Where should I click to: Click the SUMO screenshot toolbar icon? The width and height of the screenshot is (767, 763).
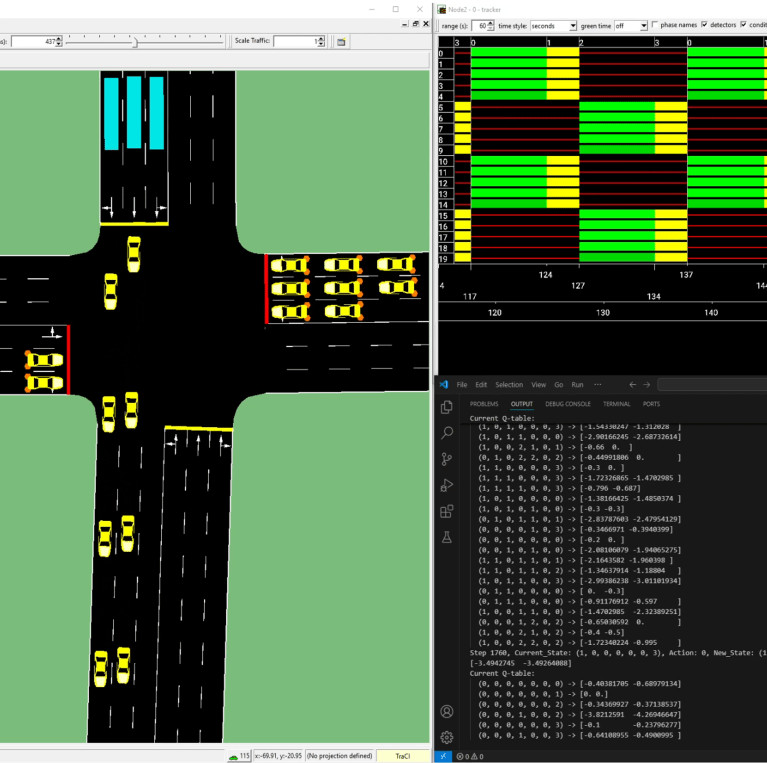point(341,42)
